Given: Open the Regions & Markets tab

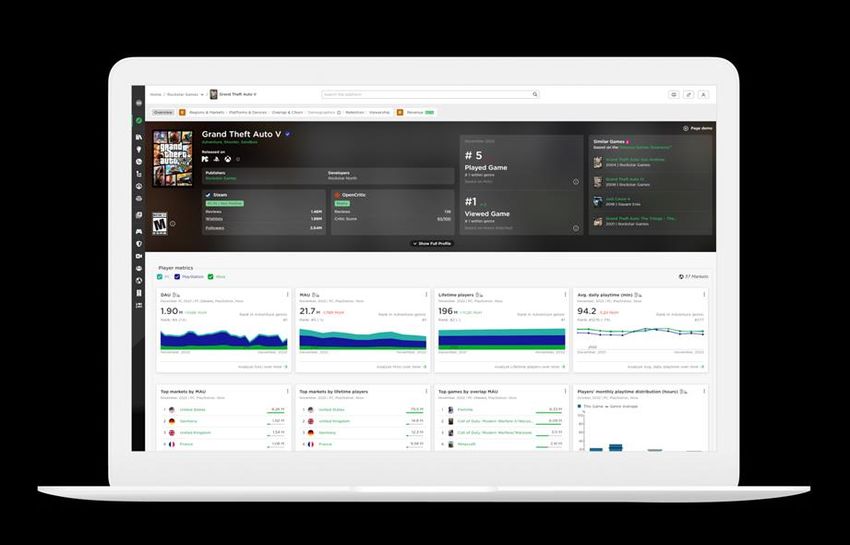Looking at the screenshot, I should (x=207, y=112).
